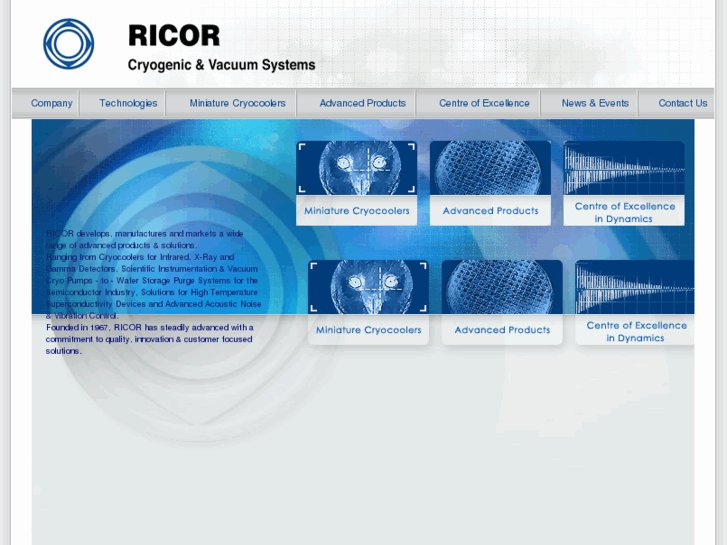Select Miniature Cryocoolers in navigation bar
The width and height of the screenshot is (727, 545).
click(237, 103)
